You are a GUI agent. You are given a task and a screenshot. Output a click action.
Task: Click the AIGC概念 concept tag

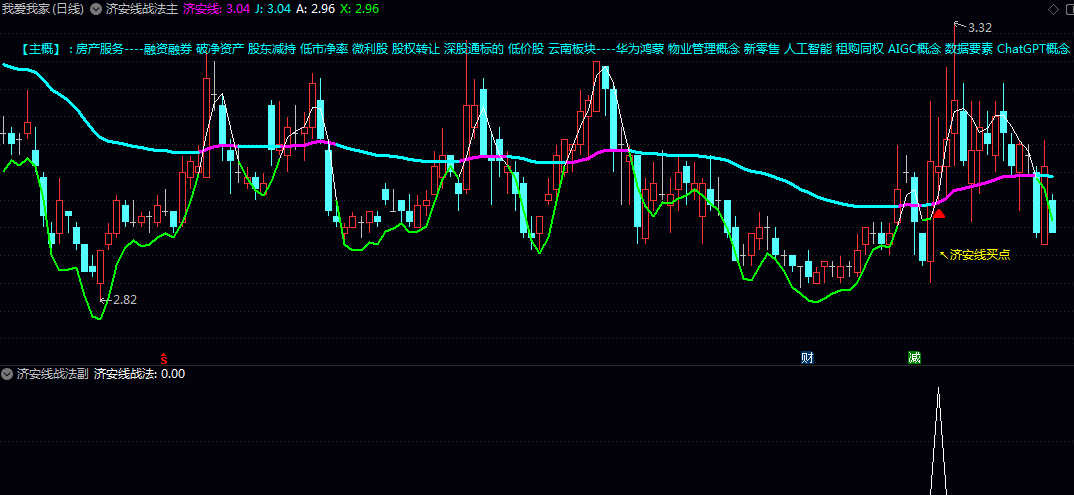914,49
